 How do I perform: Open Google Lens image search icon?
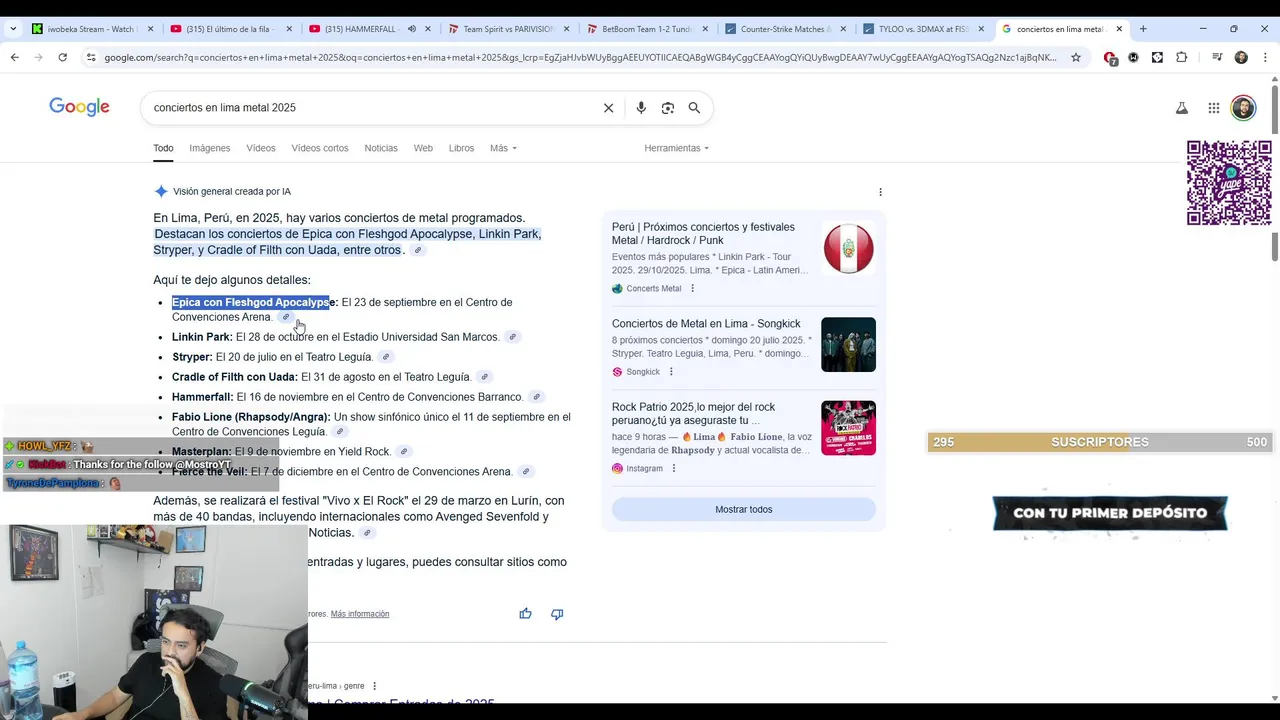click(x=668, y=108)
